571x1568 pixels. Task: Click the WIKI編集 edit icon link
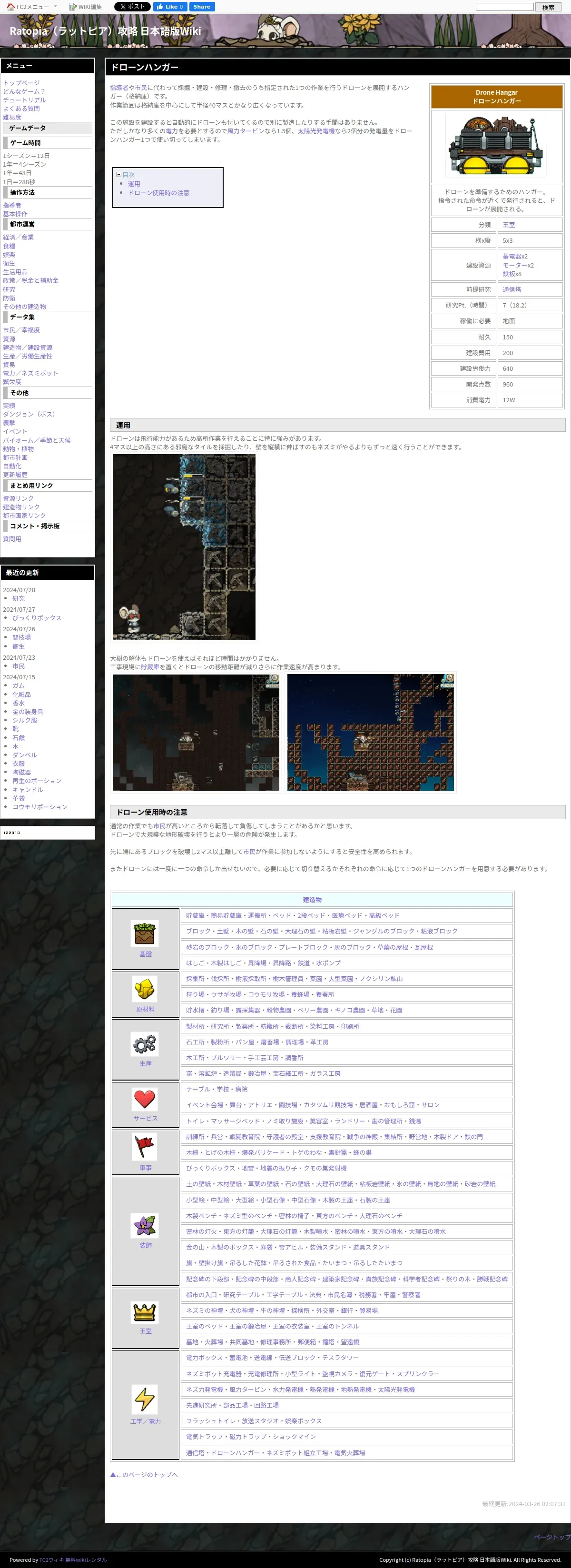[x=85, y=7]
